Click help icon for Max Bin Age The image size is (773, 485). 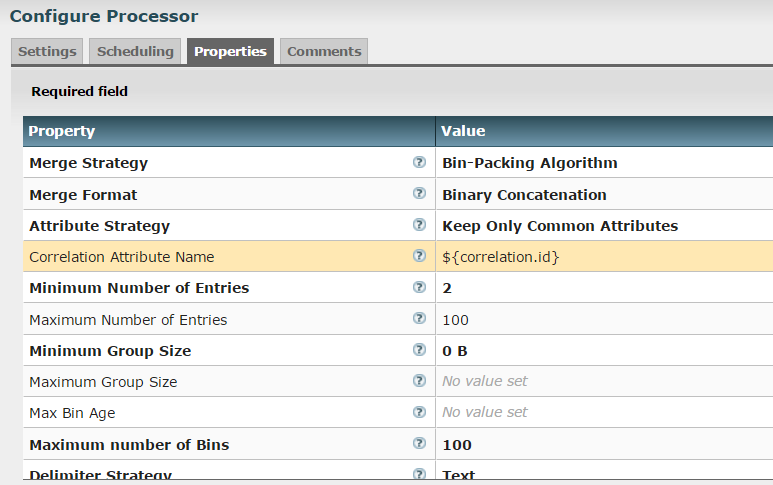pos(419,412)
